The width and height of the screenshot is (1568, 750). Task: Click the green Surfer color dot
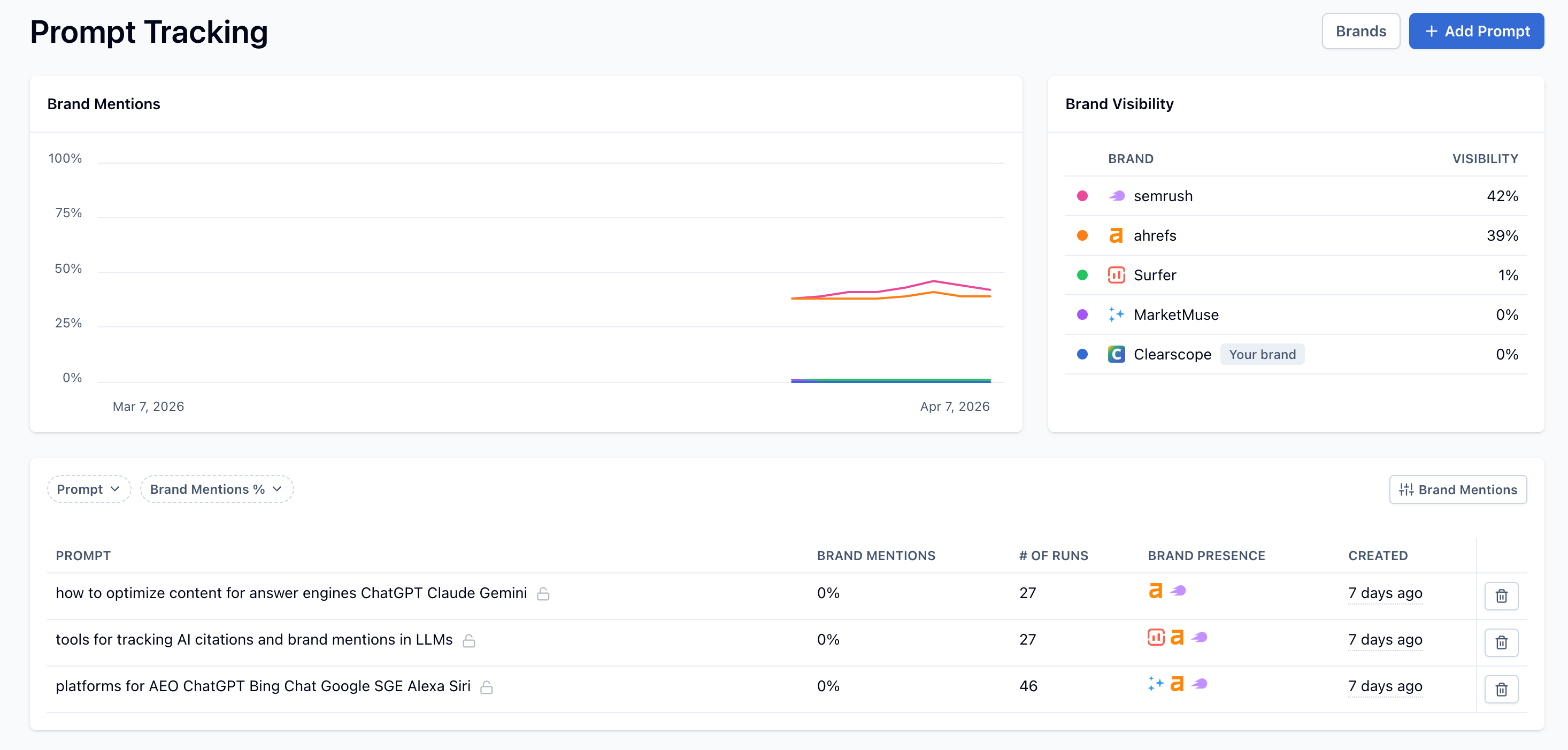pyautogui.click(x=1082, y=275)
